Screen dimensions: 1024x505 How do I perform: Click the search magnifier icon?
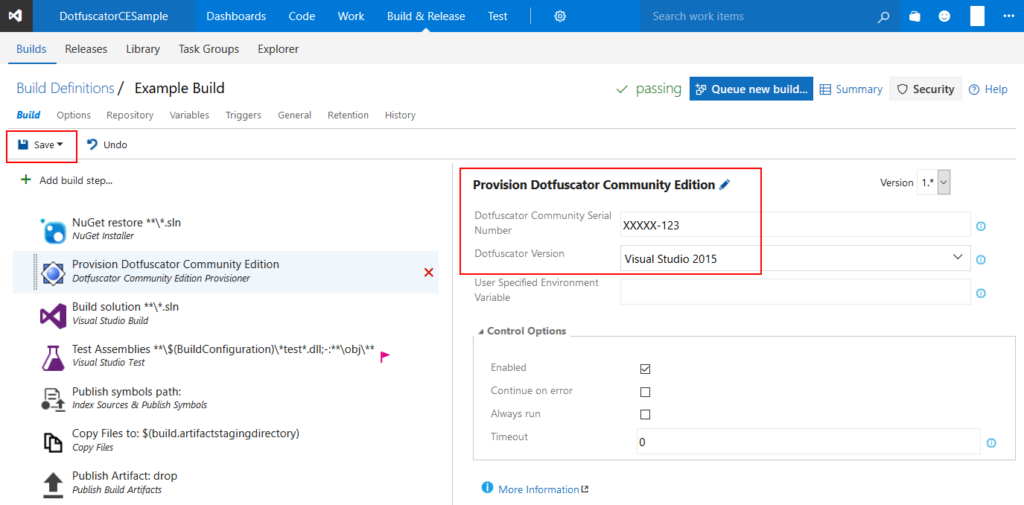884,17
